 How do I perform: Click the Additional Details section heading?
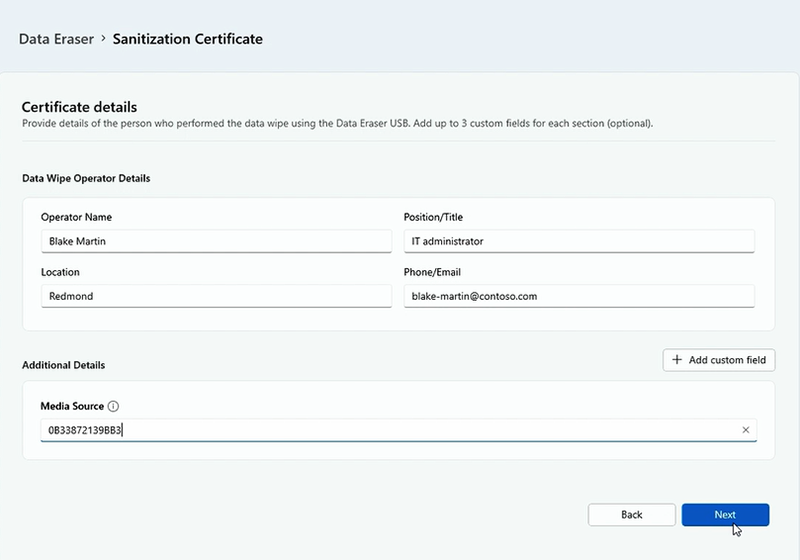[64, 366]
